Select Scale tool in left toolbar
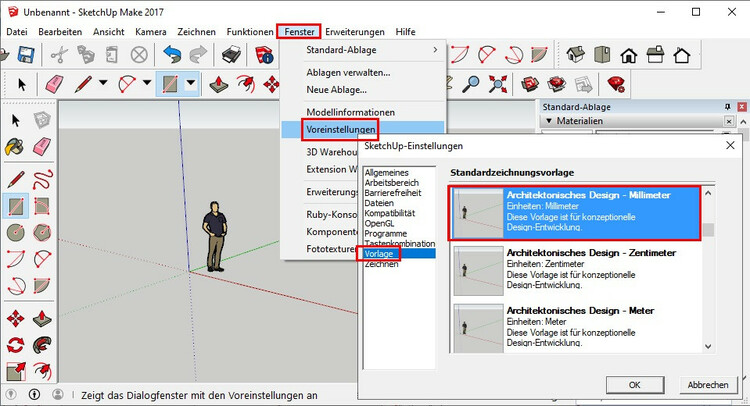Viewport: 750px width, 406px height. tap(16, 371)
